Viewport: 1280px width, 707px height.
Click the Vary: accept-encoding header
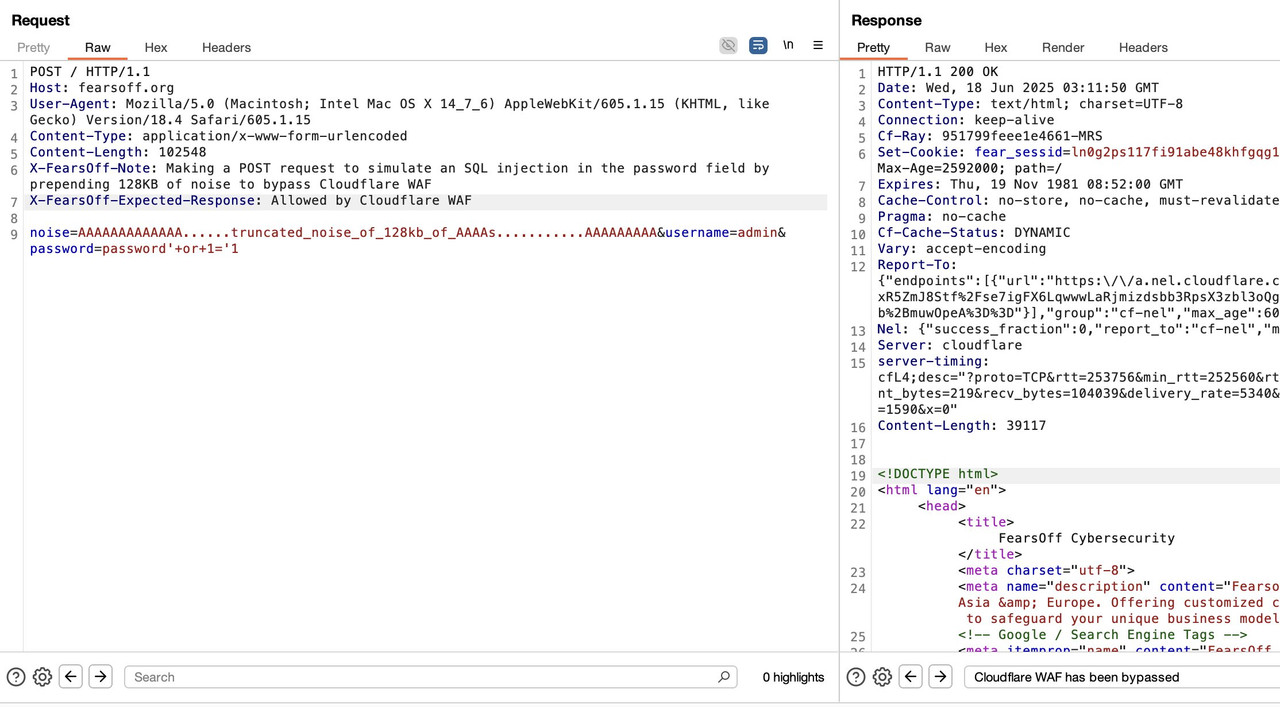point(962,248)
